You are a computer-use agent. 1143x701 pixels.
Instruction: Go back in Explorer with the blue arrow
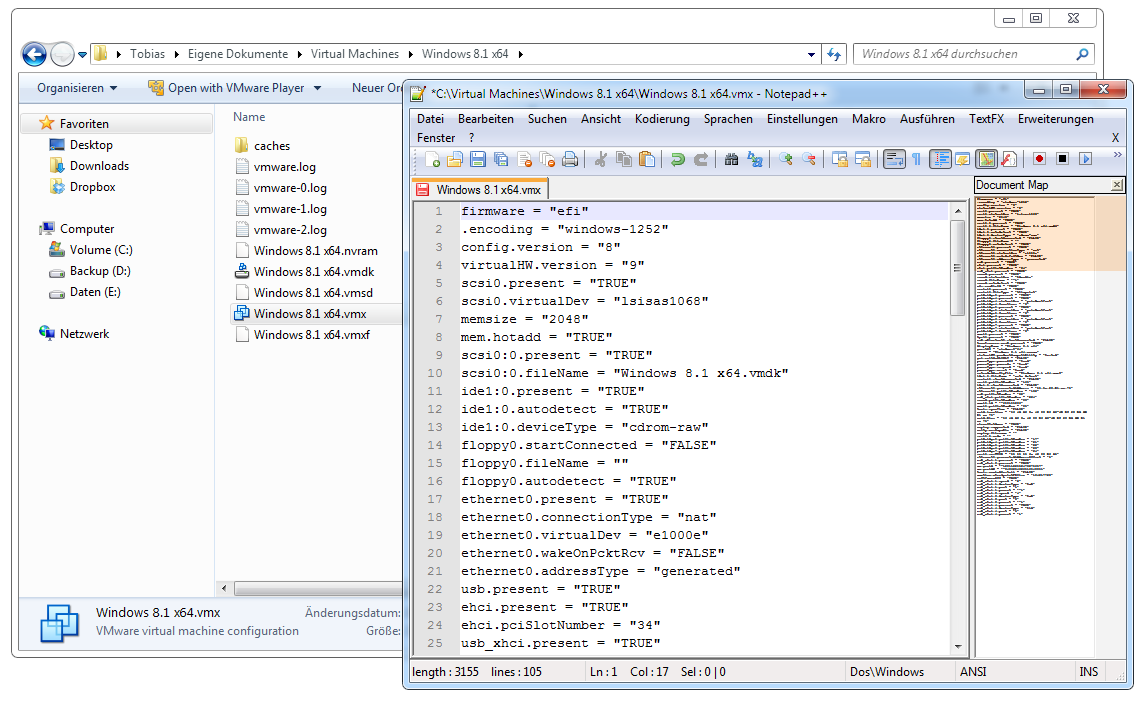34,54
